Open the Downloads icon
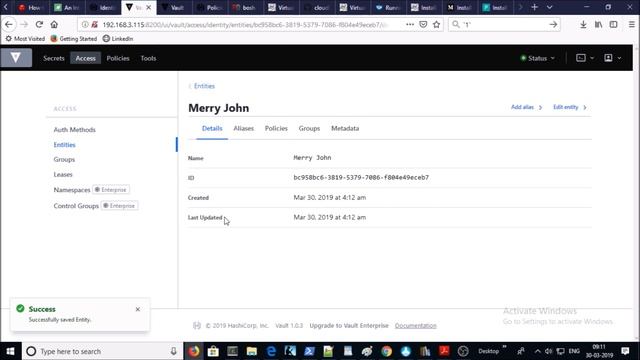 click(583, 25)
